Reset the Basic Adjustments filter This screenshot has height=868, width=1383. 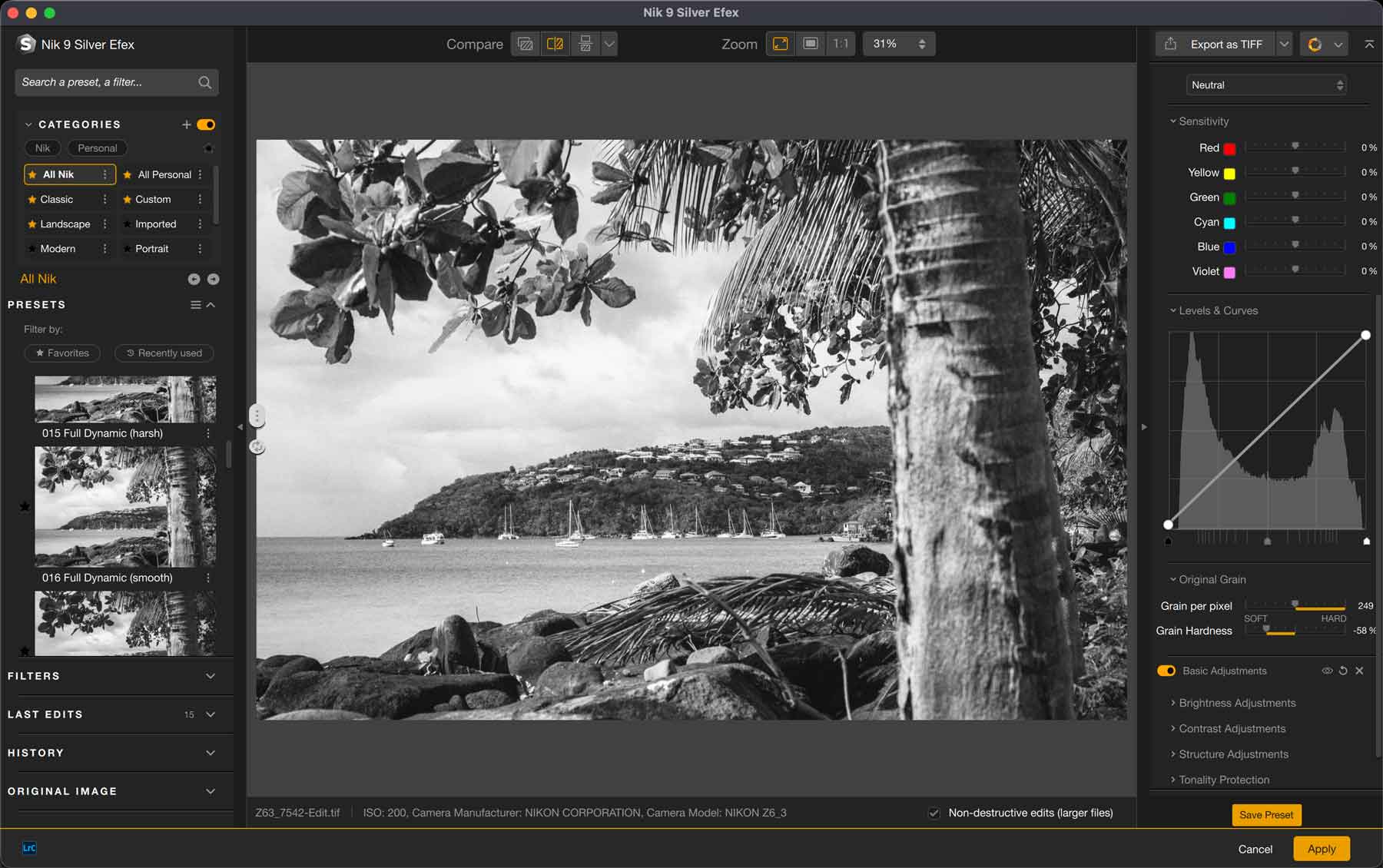pyautogui.click(x=1343, y=671)
